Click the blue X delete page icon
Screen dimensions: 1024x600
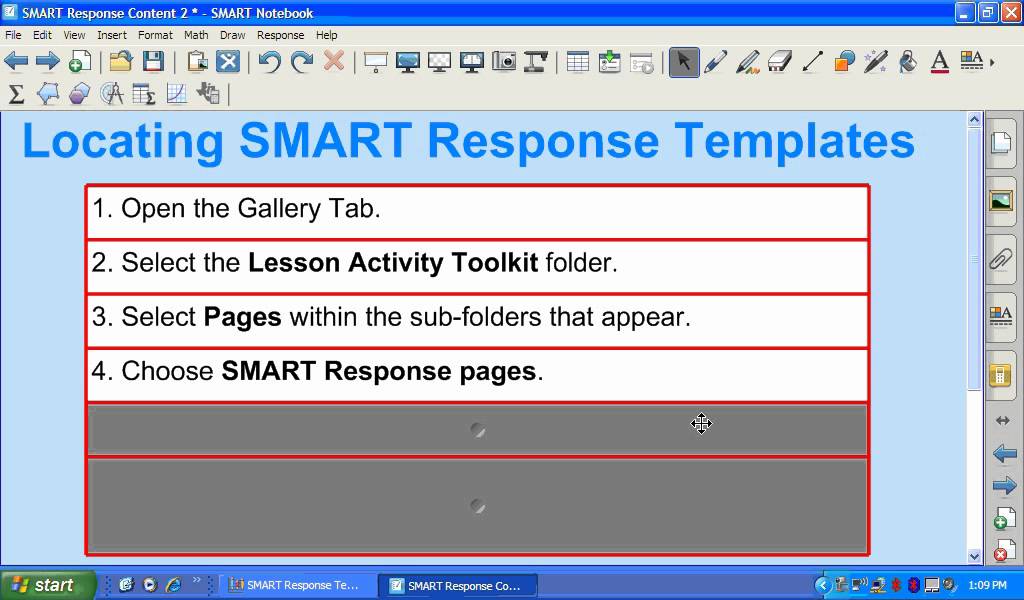[228, 62]
